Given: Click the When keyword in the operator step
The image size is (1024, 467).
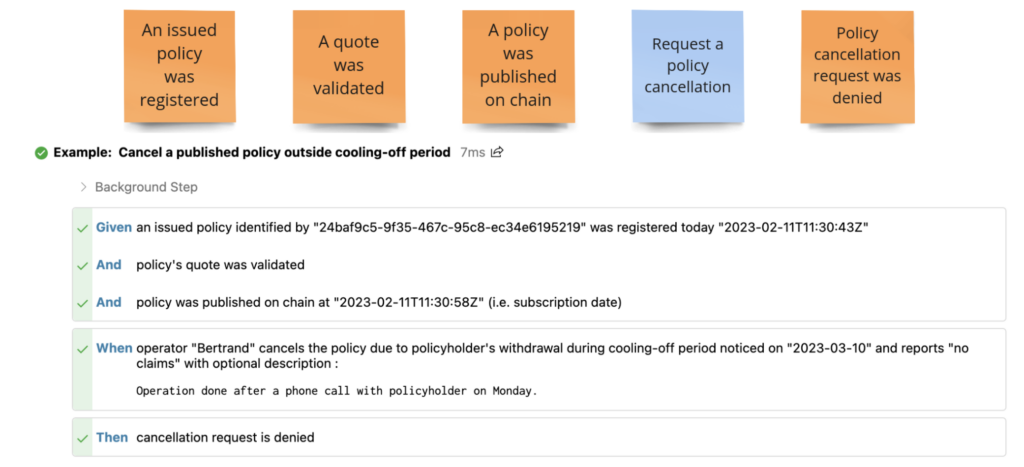Looking at the screenshot, I should point(113,348).
